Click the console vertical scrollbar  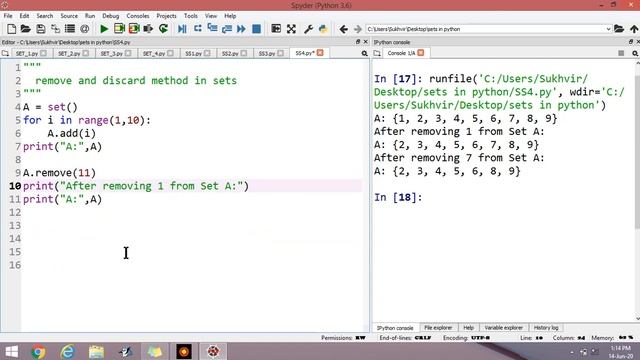[x=638, y=191]
